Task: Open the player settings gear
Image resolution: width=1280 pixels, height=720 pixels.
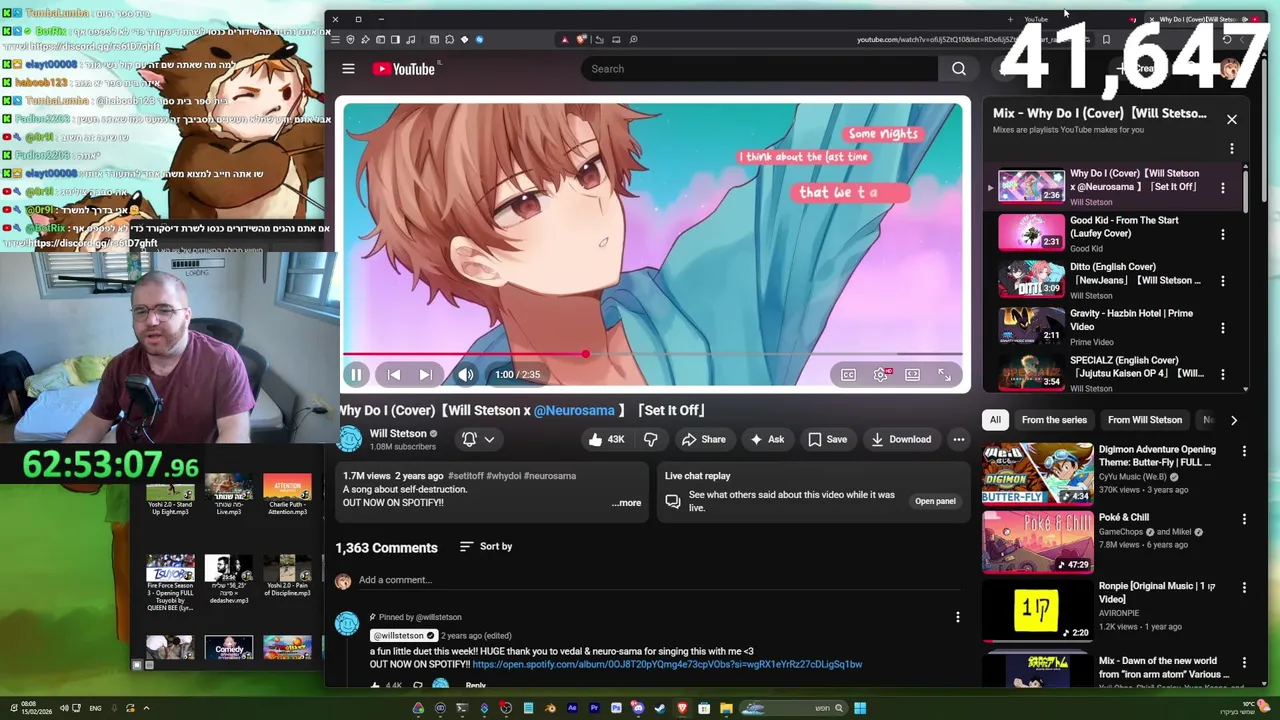Action: (x=881, y=375)
